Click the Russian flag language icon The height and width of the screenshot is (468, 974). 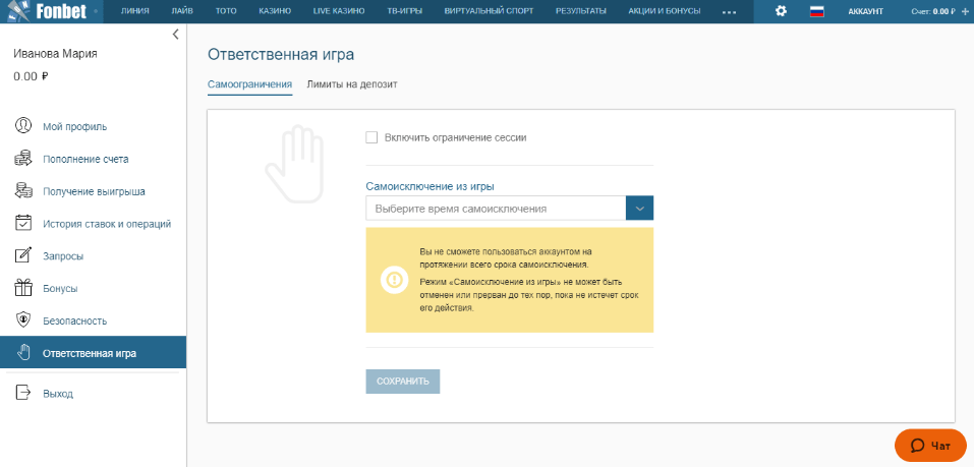pos(816,11)
